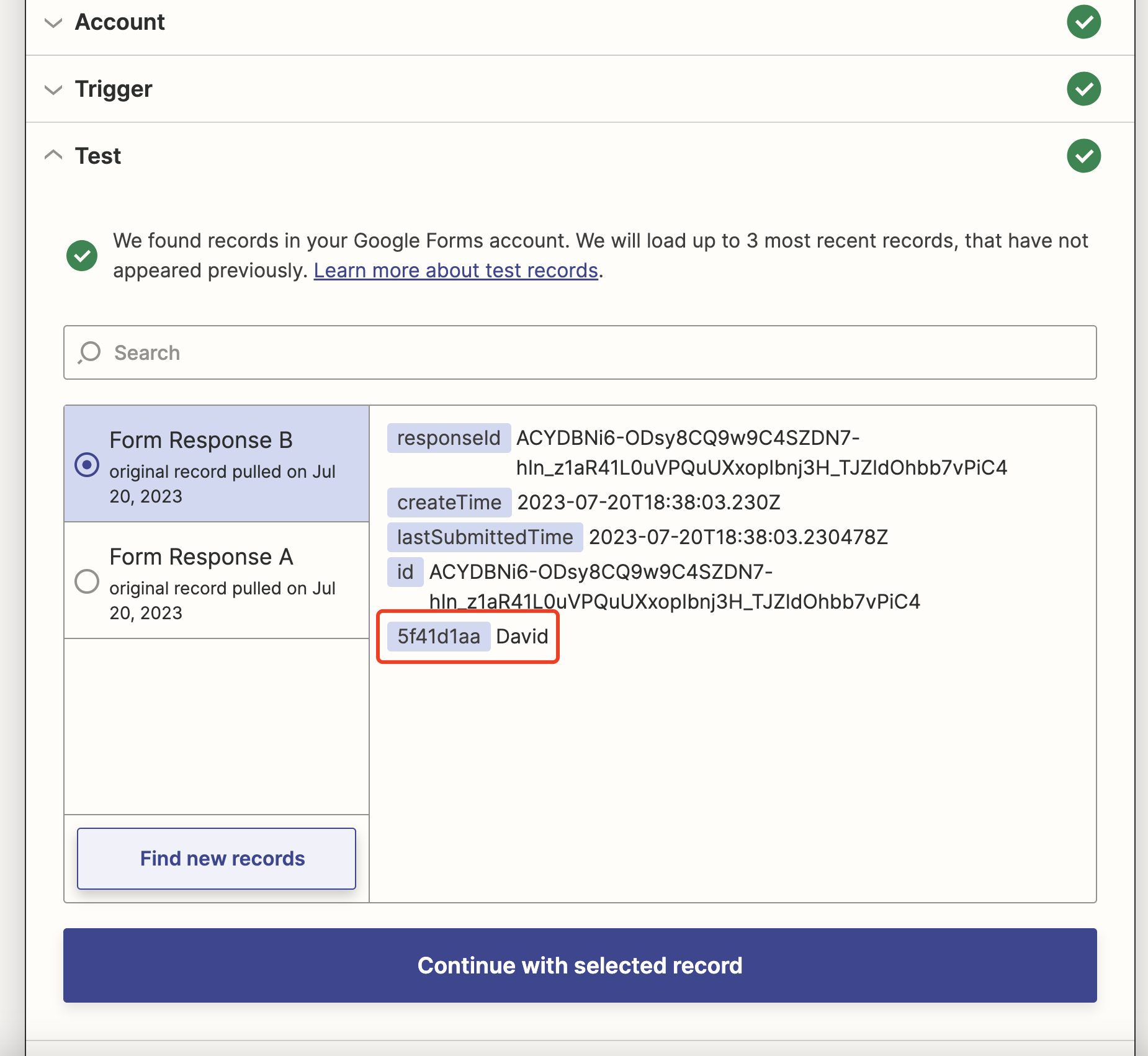This screenshot has width=1148, height=1056.
Task: Click the Form Response B title
Action: tap(201, 440)
